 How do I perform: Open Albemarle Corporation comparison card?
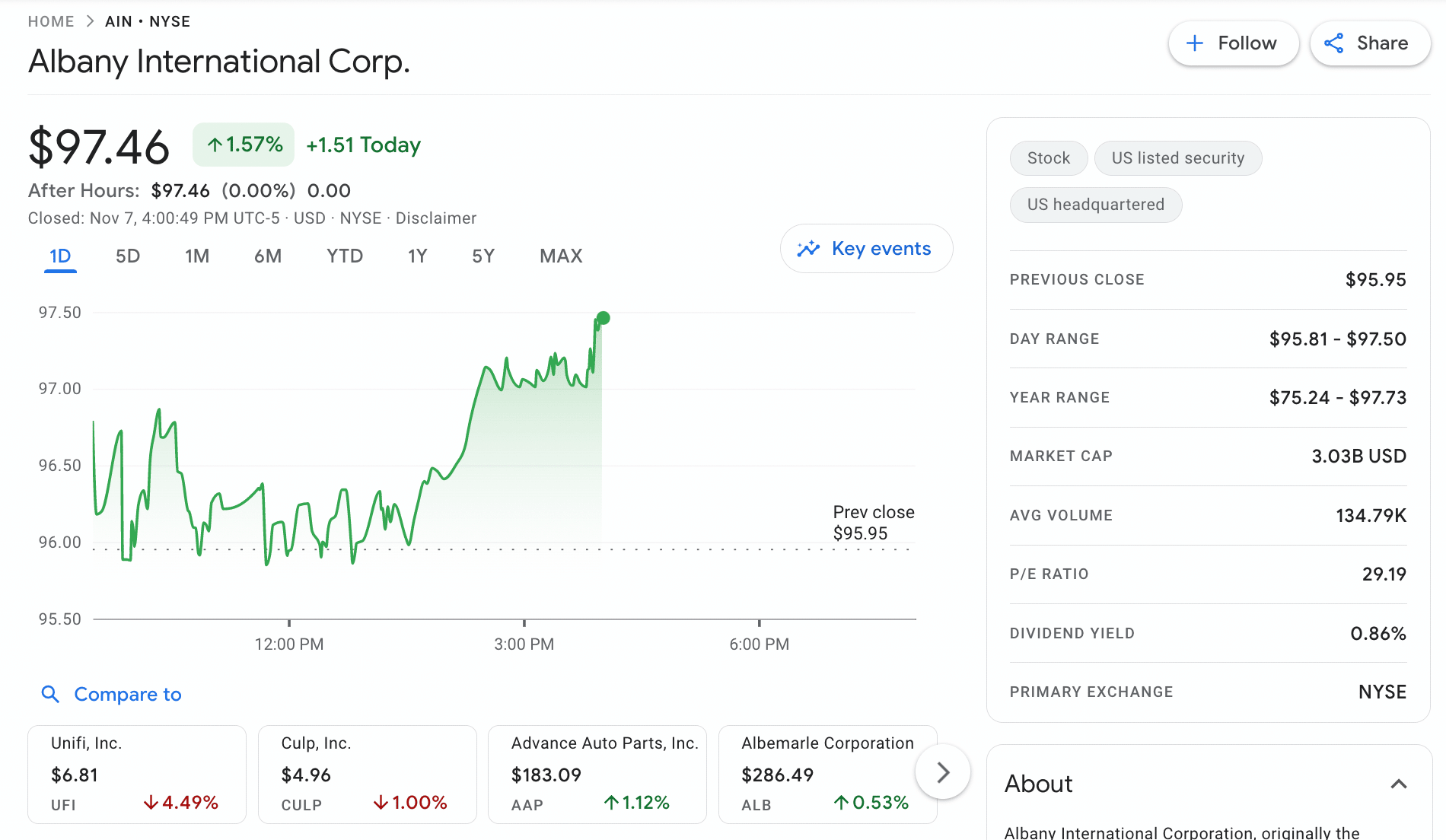(828, 775)
